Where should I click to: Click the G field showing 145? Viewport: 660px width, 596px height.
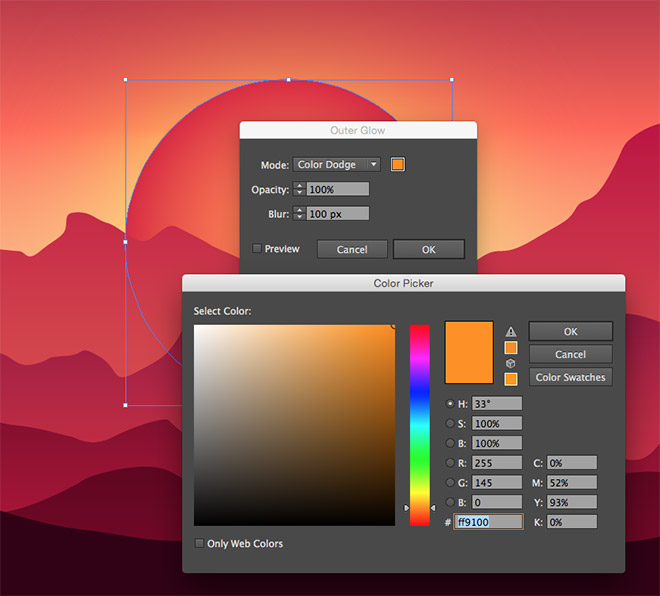(497, 482)
